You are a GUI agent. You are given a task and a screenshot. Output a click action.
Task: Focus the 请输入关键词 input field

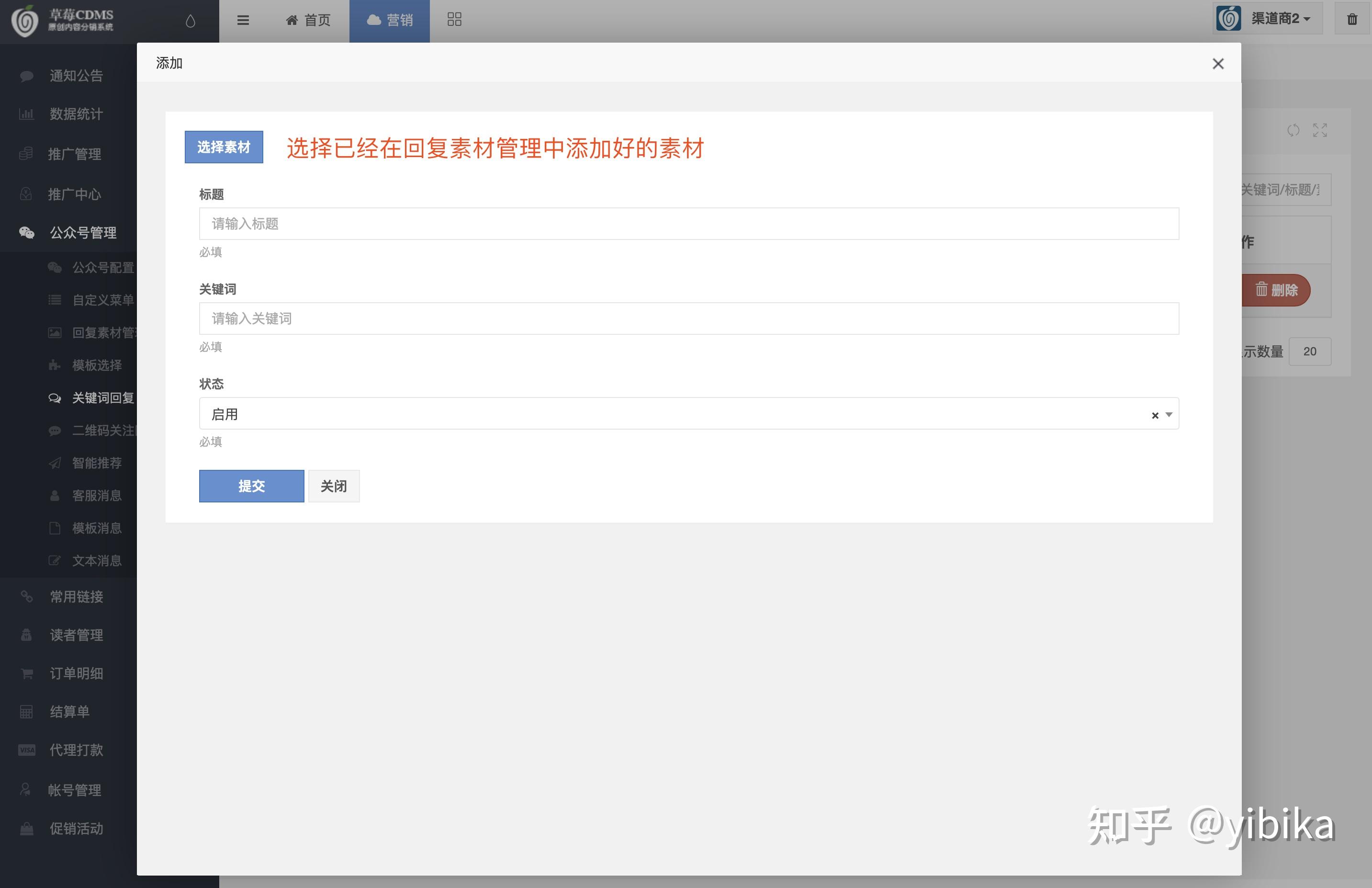pos(688,319)
